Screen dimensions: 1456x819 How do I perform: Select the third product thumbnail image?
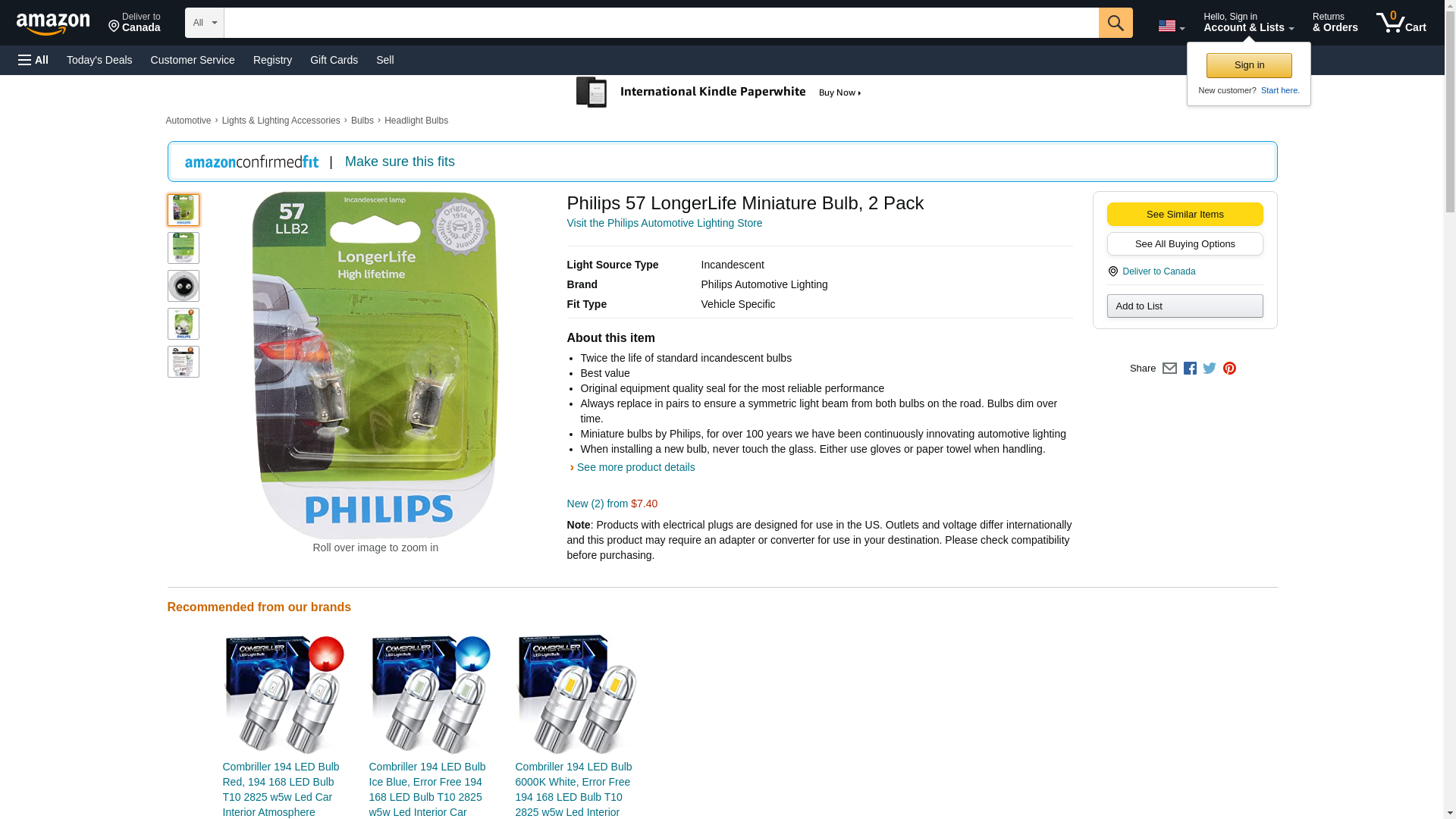coord(183,286)
